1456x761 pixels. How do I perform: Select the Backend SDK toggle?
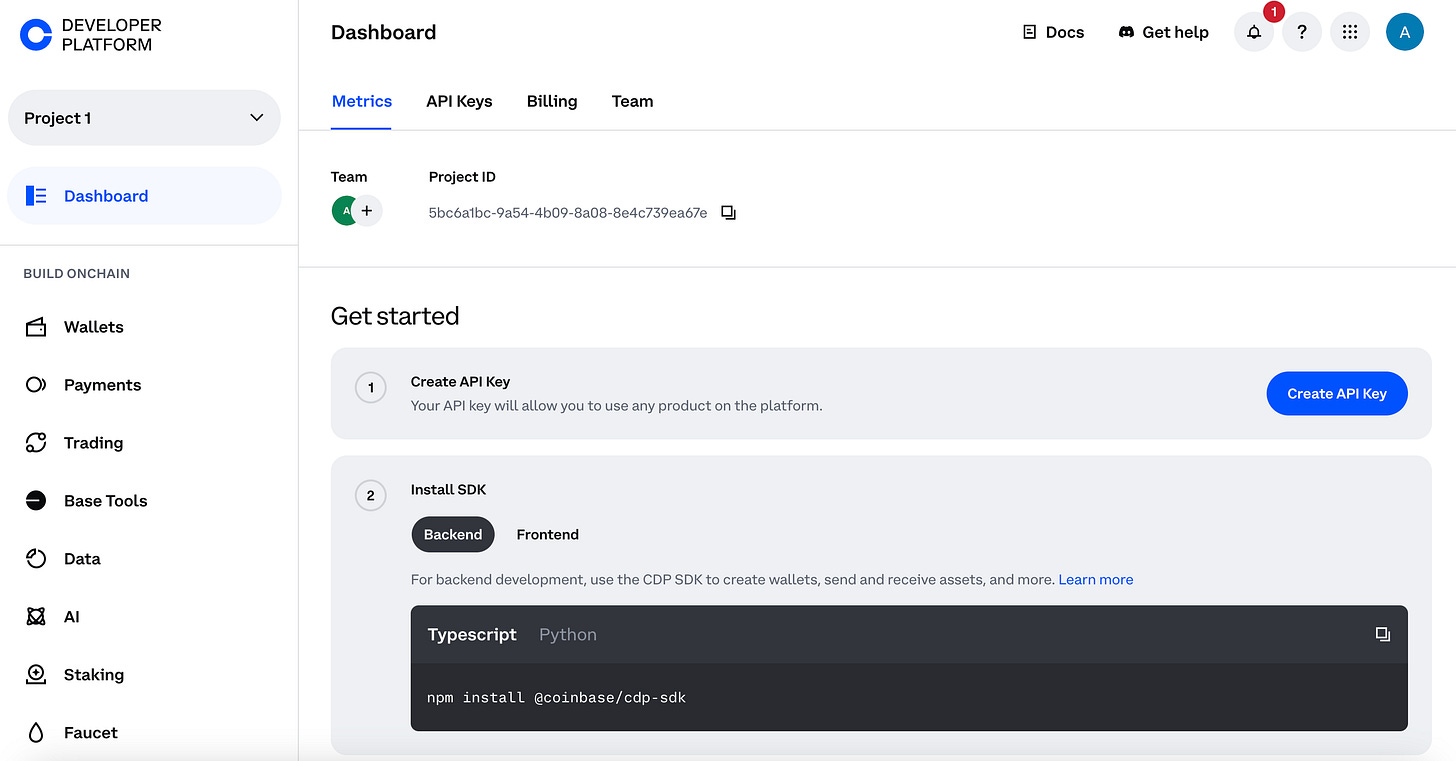[x=453, y=534]
